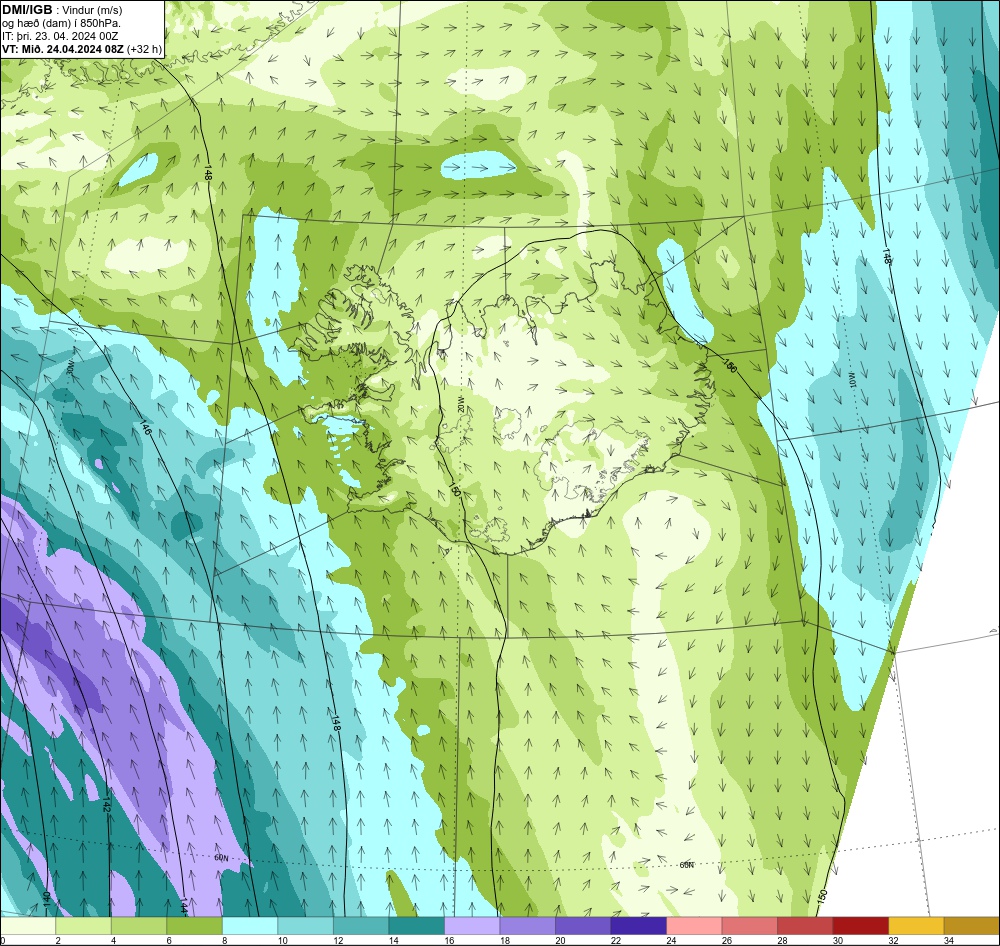Click the '20W' longitude label over Iceland
The height and width of the screenshot is (946, 1000).
[462, 404]
